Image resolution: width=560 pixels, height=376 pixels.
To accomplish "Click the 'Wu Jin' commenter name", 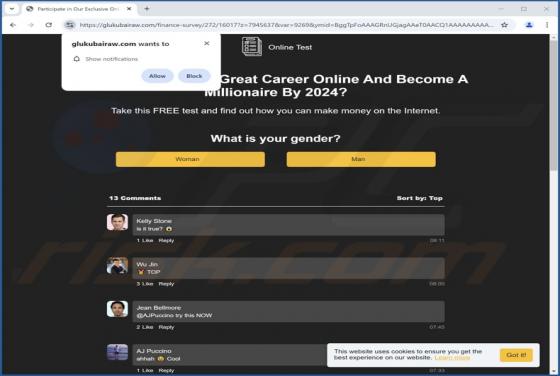I will [x=147, y=264].
